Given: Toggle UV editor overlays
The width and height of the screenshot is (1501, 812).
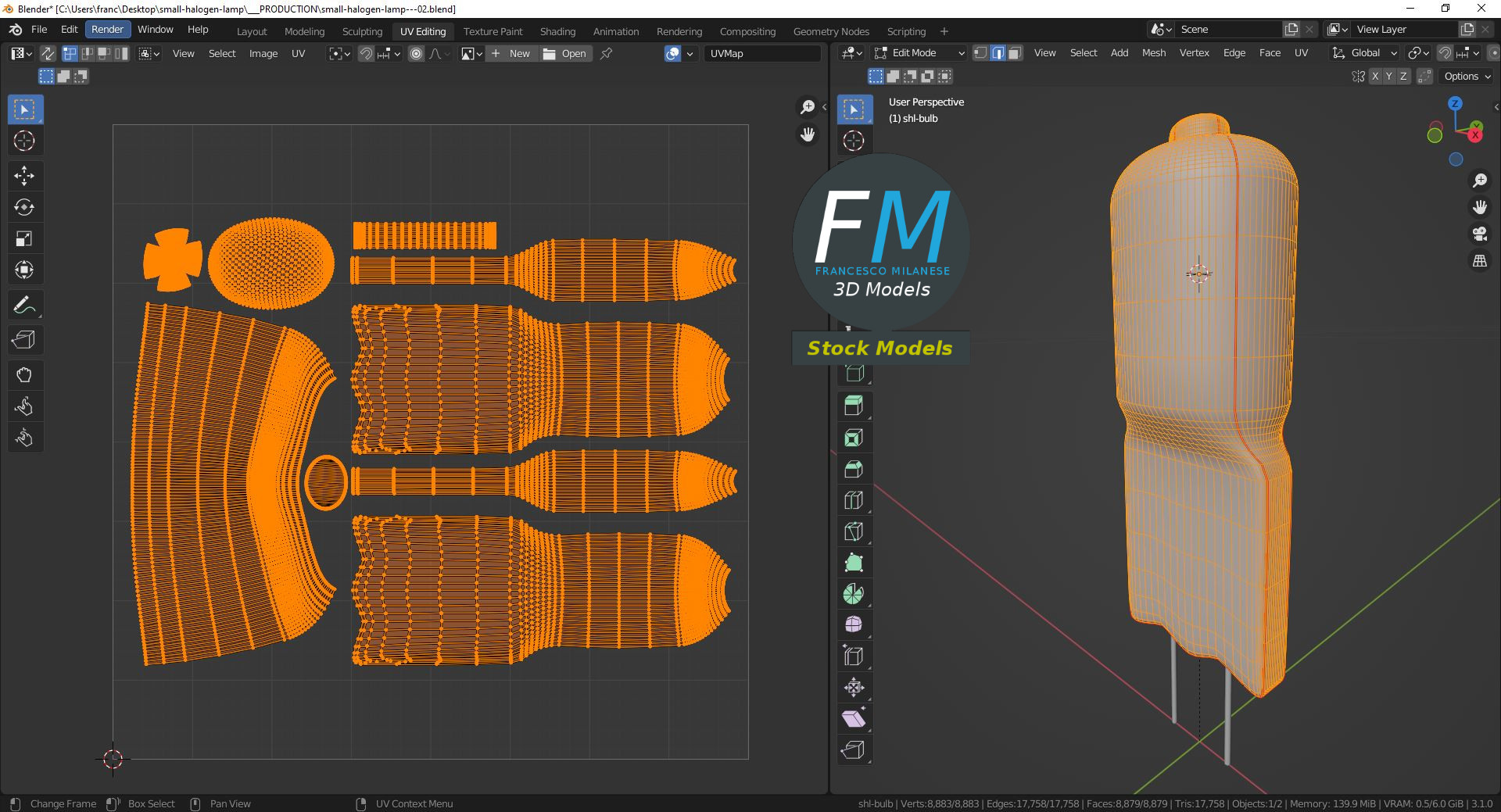Looking at the screenshot, I should point(672,54).
